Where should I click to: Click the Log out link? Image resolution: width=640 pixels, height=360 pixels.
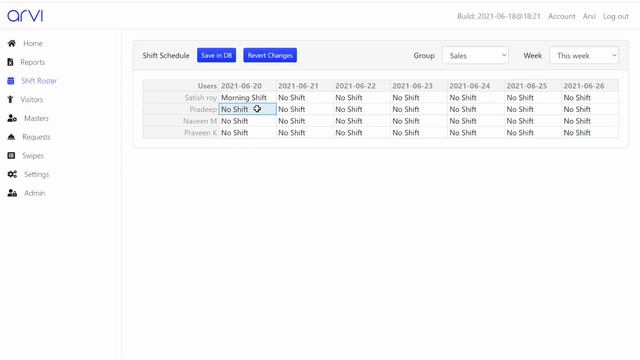[616, 16]
